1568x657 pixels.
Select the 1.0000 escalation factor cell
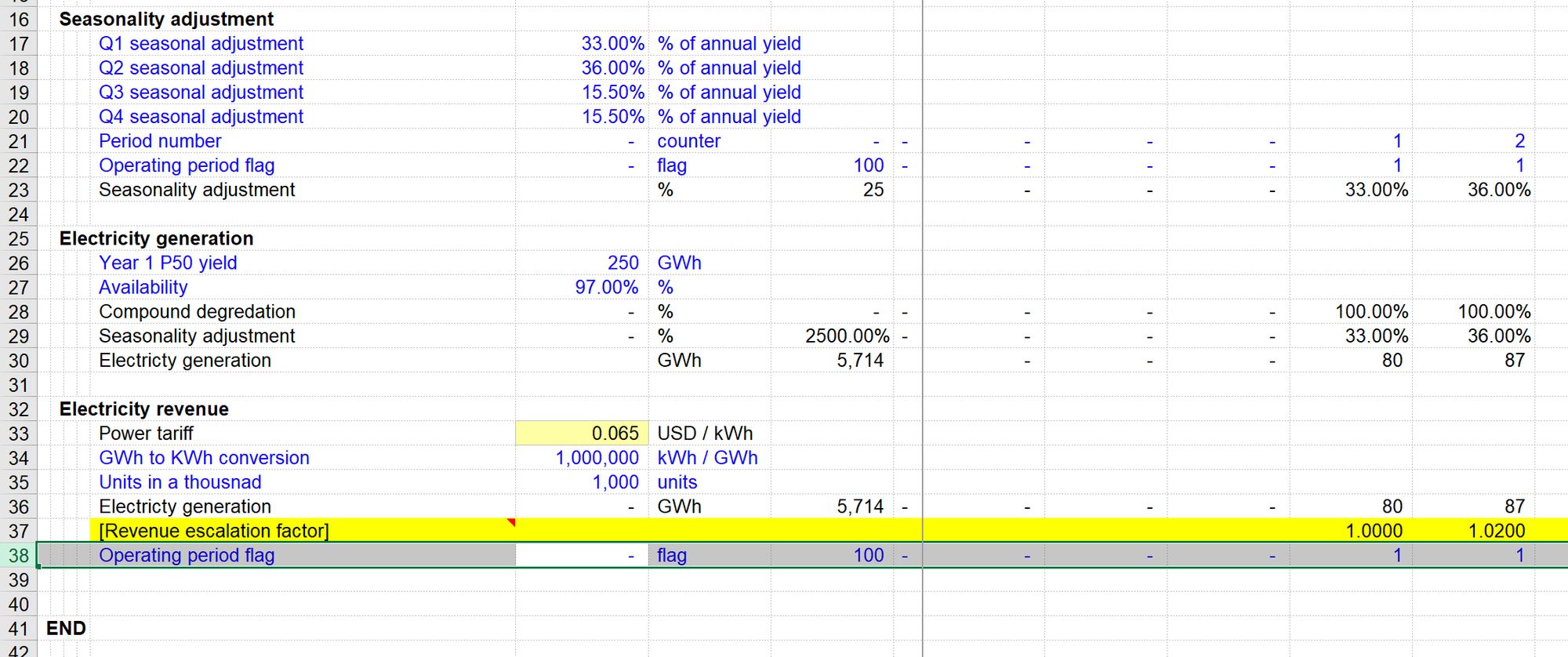point(1374,531)
